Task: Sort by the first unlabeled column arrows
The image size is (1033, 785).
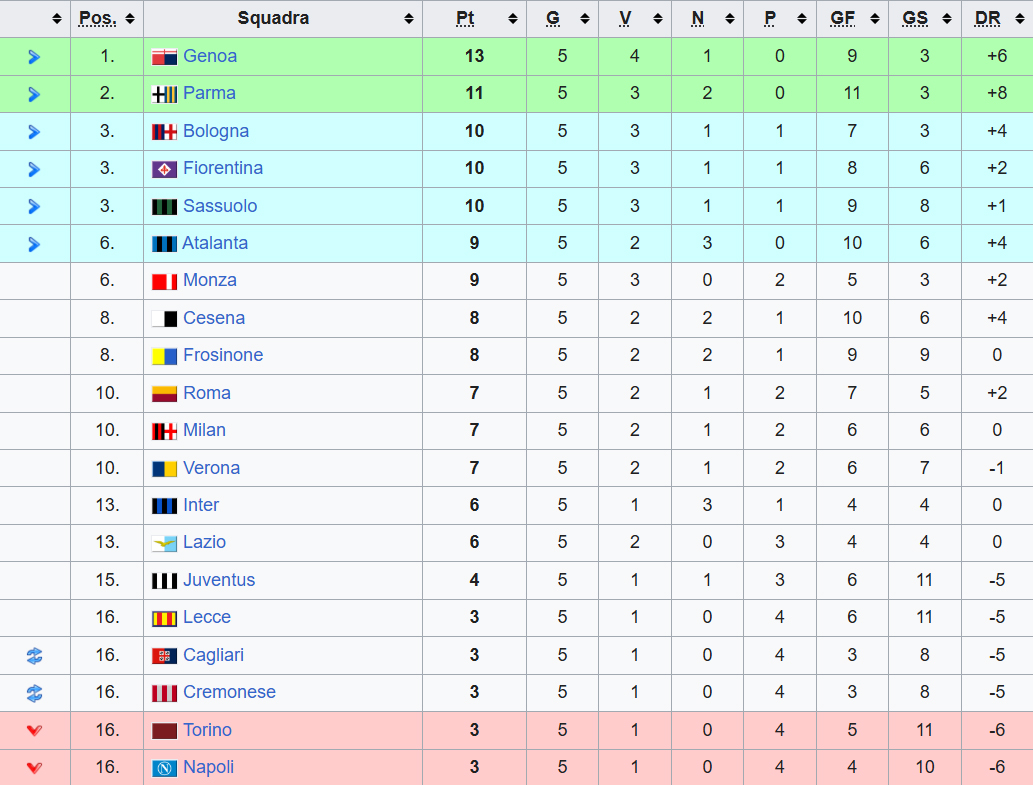Action: [x=57, y=18]
